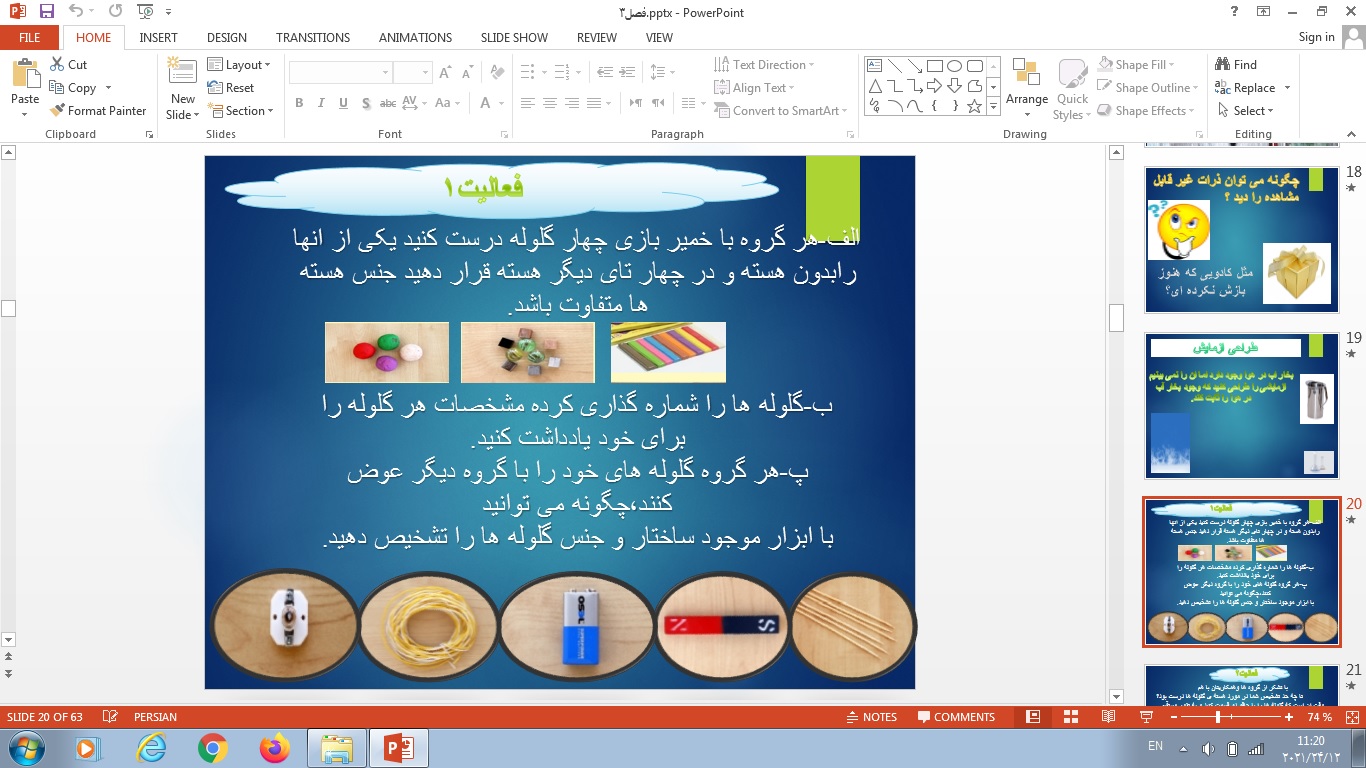The width and height of the screenshot is (1366, 768).
Task: Select slide 19 thumbnail
Action: coord(1241,407)
